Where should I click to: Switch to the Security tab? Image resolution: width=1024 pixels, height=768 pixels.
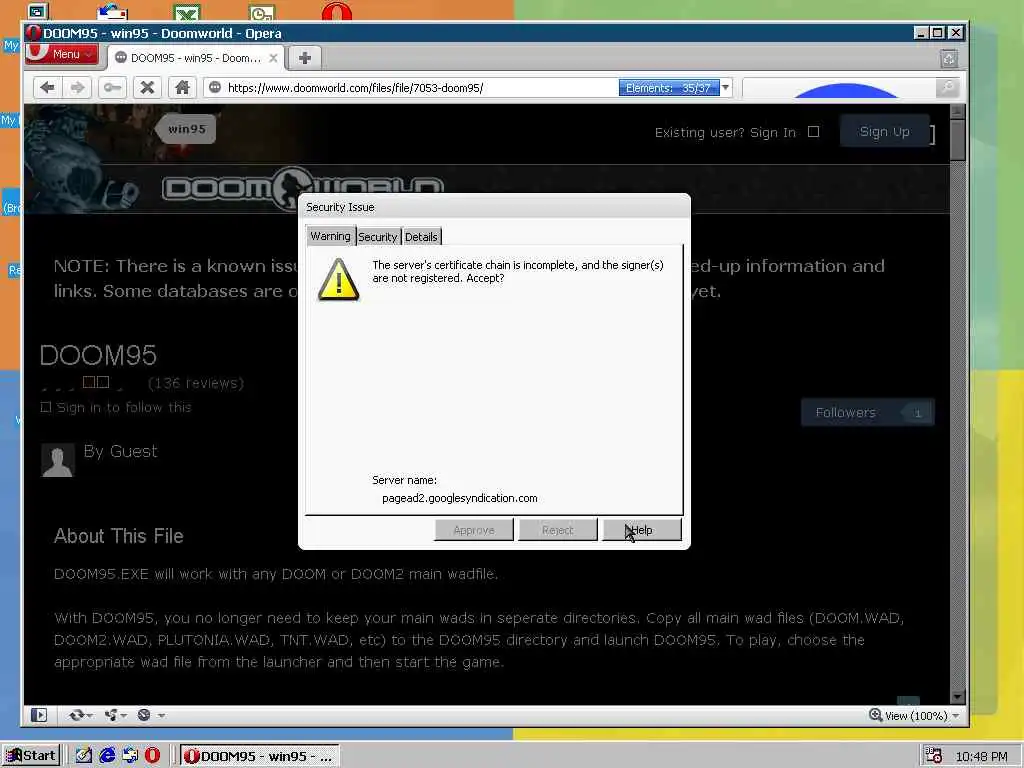point(377,237)
